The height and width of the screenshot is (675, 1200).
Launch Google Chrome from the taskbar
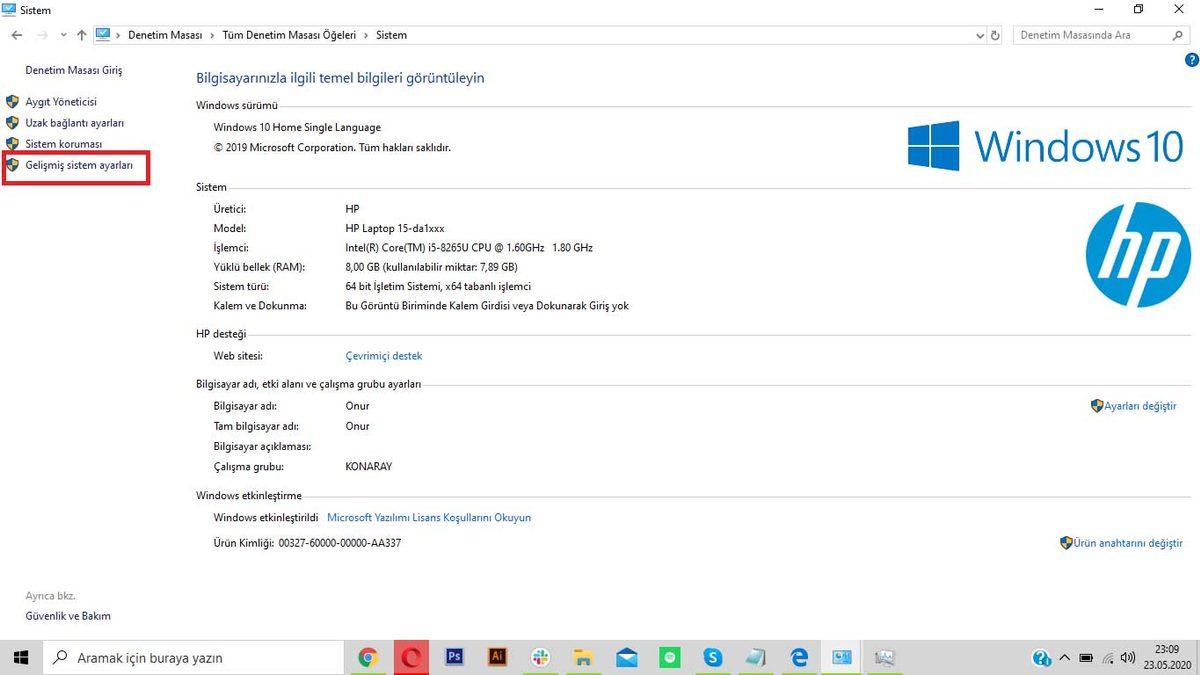[x=368, y=657]
